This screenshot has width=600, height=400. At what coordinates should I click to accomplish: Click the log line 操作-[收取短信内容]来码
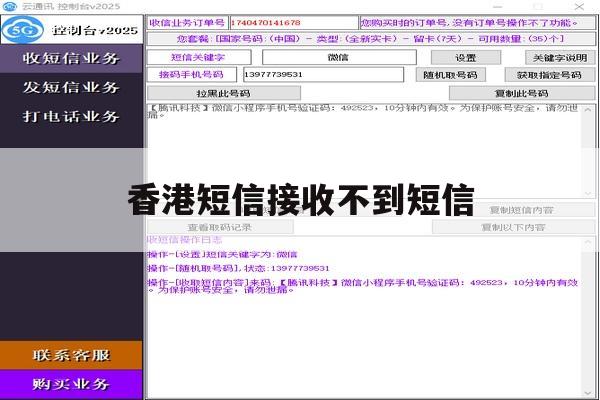pyautogui.click(x=363, y=286)
